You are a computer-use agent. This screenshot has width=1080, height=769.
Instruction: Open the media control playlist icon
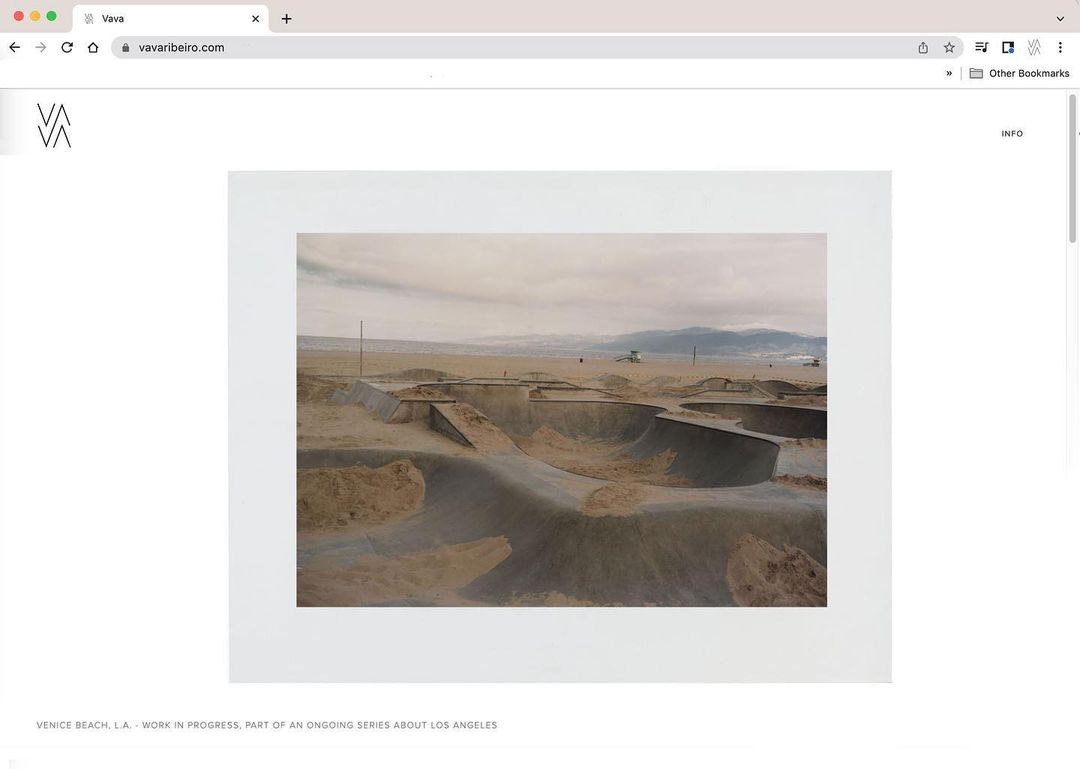982,48
